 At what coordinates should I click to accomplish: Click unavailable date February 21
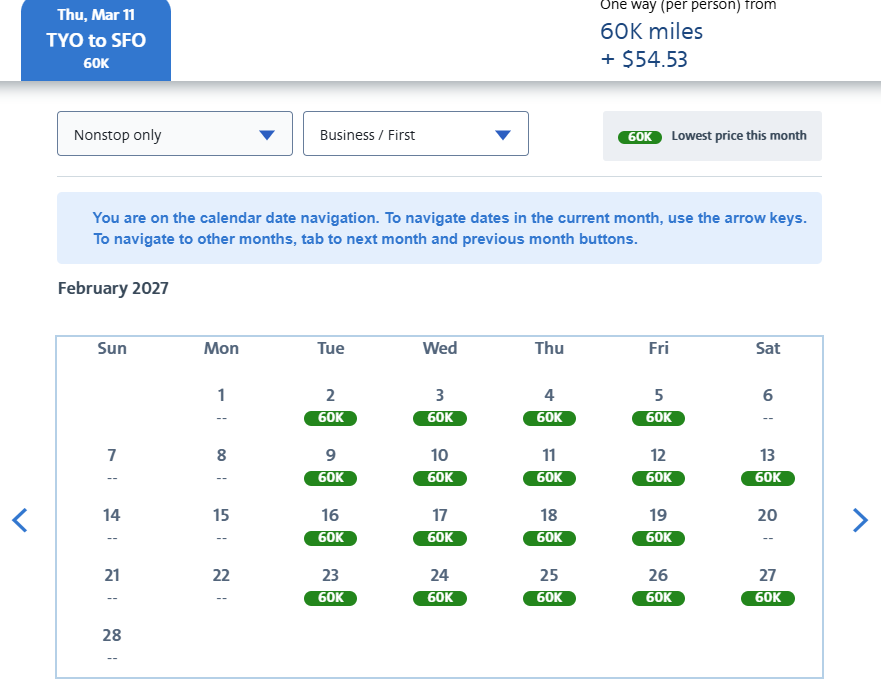coord(112,585)
